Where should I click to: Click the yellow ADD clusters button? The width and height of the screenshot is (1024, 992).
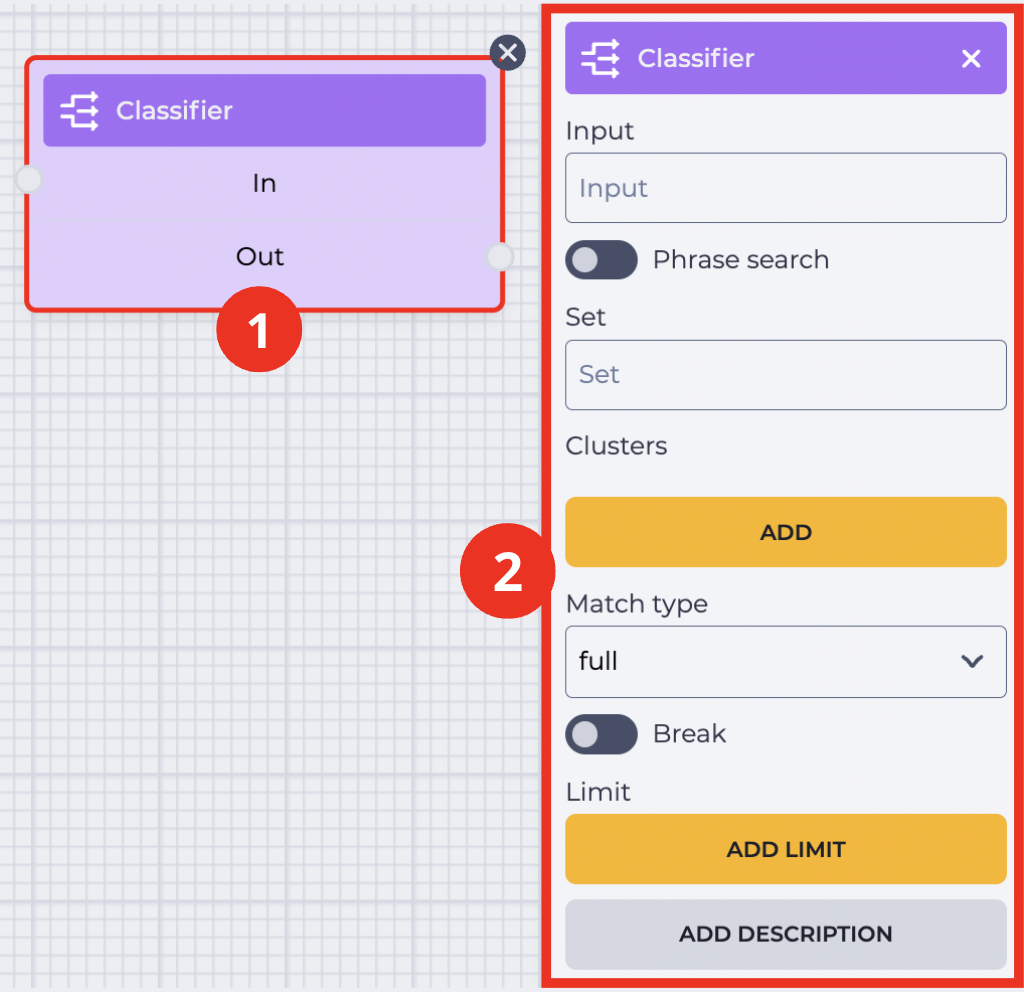click(786, 532)
